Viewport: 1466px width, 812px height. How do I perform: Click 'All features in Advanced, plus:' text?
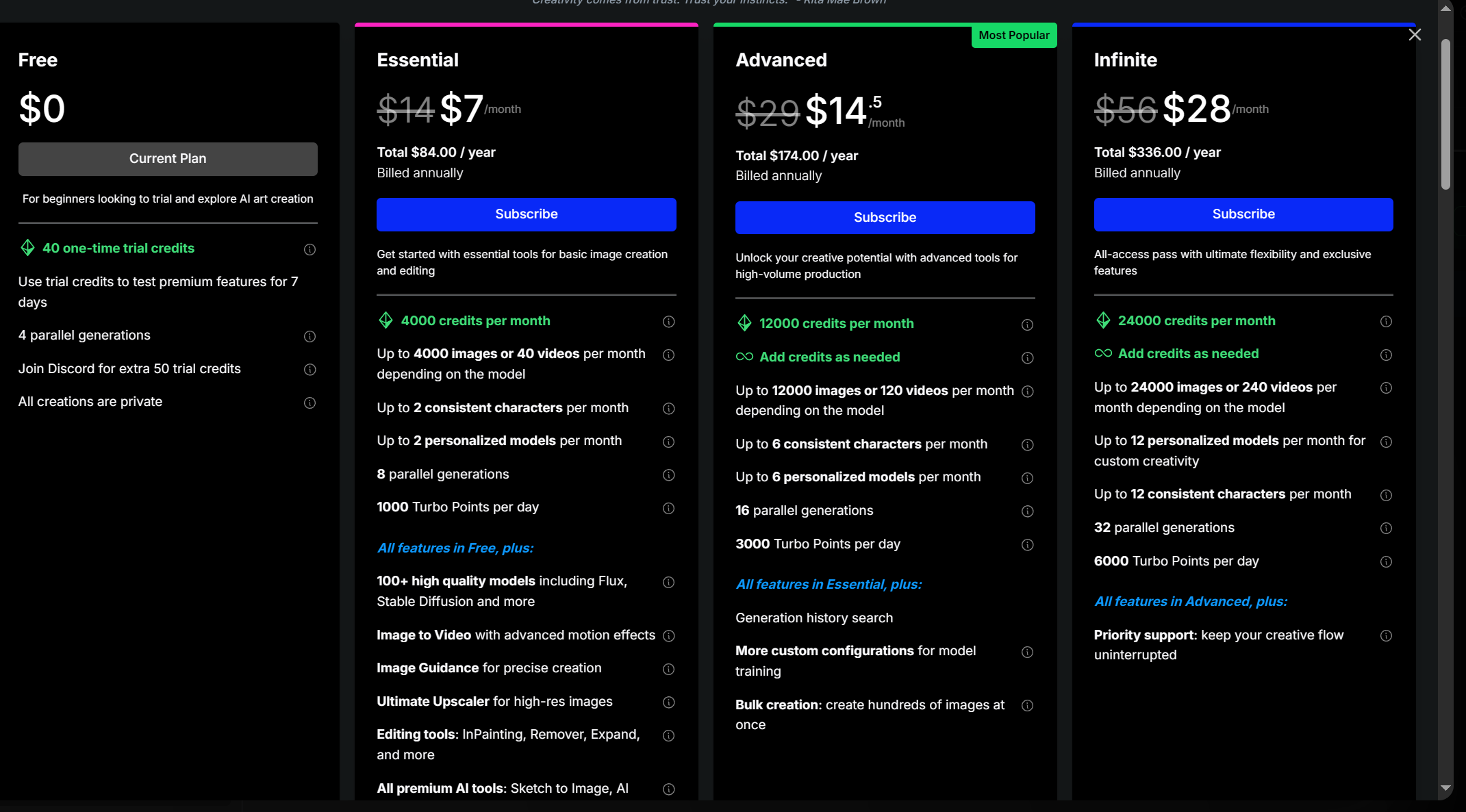pos(1191,602)
